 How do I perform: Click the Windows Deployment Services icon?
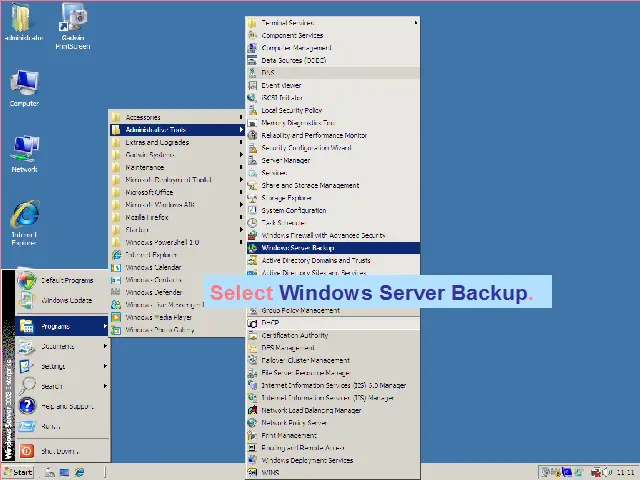253,460
